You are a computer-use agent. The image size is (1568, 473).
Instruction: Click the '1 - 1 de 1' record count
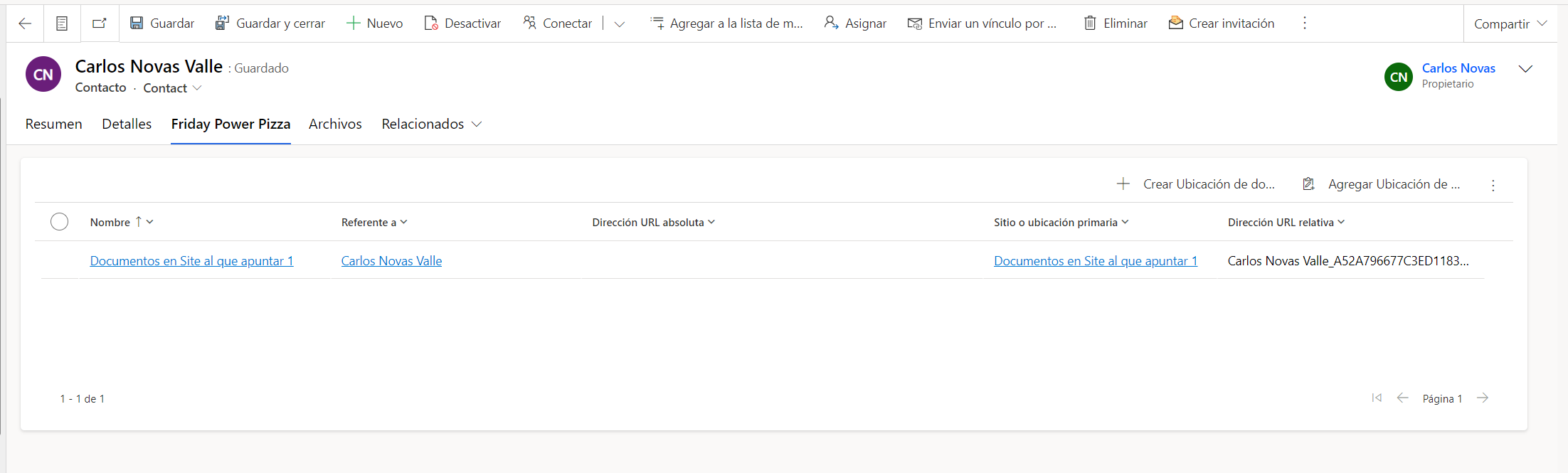[x=83, y=399]
